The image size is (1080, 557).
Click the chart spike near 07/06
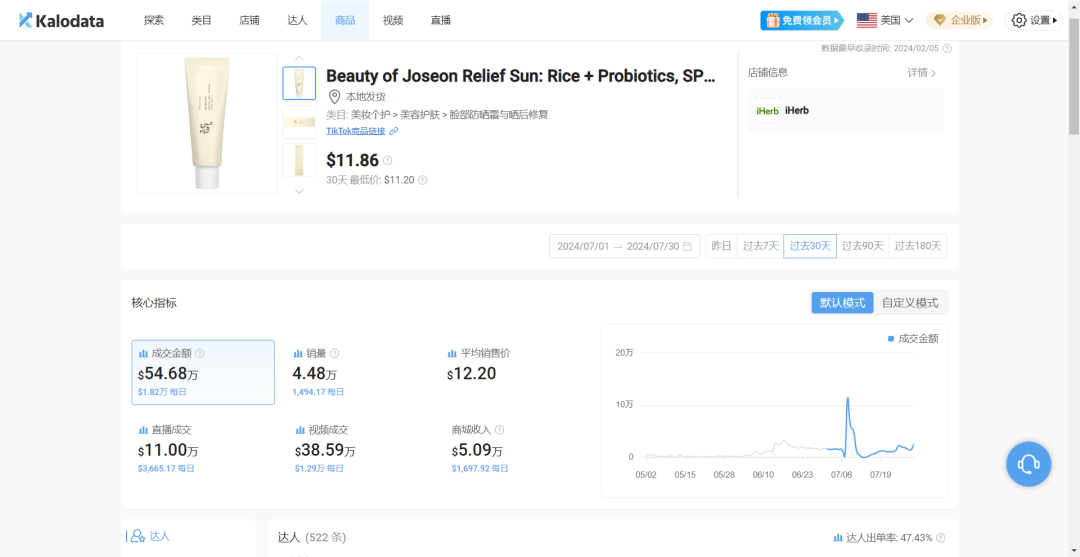[x=847, y=399]
